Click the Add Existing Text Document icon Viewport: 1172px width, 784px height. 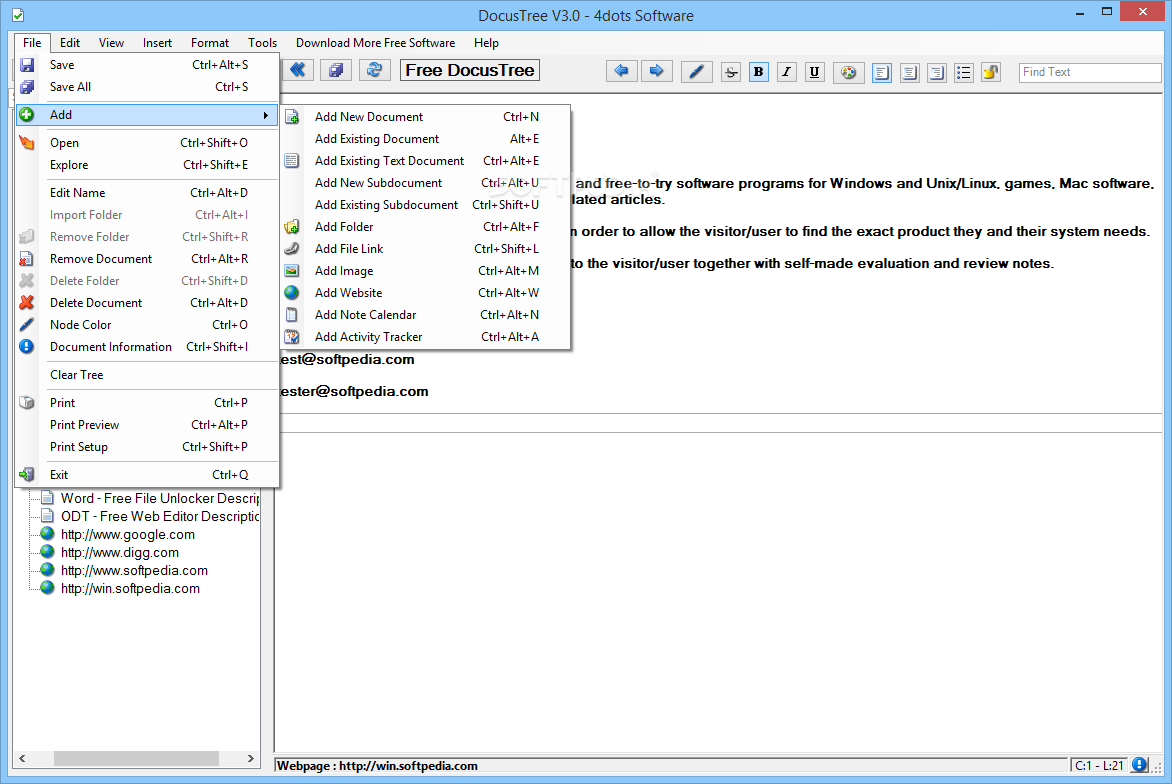tap(292, 161)
